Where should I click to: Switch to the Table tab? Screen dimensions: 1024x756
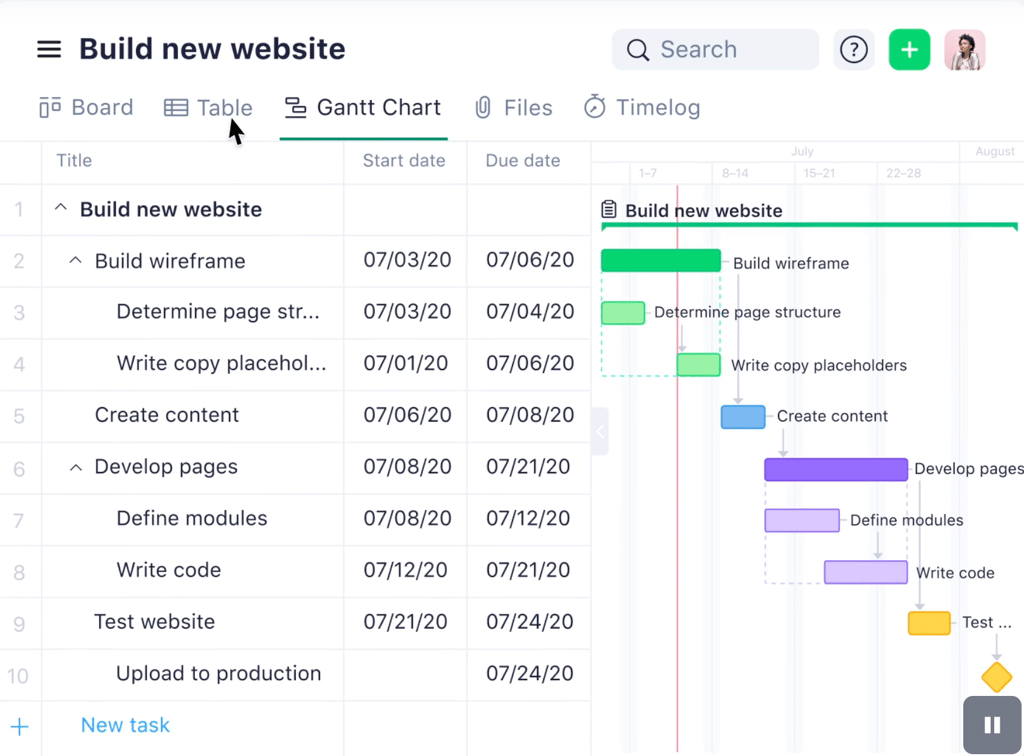tap(208, 106)
